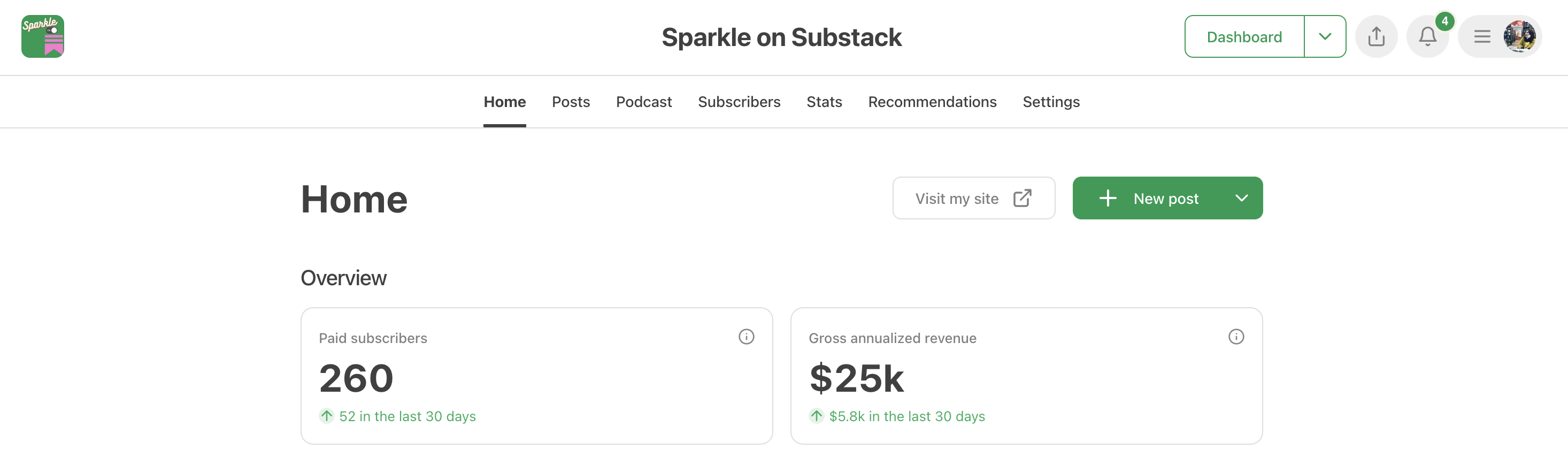Viewport: 1568px width, 457px height.
Task: Open the Podcast tab
Action: pos(643,102)
